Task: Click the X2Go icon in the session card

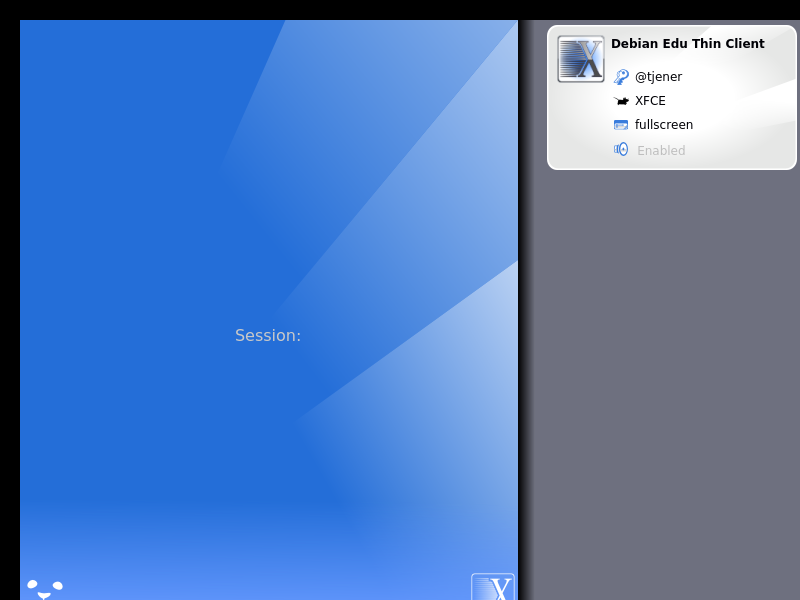Action: click(x=581, y=59)
